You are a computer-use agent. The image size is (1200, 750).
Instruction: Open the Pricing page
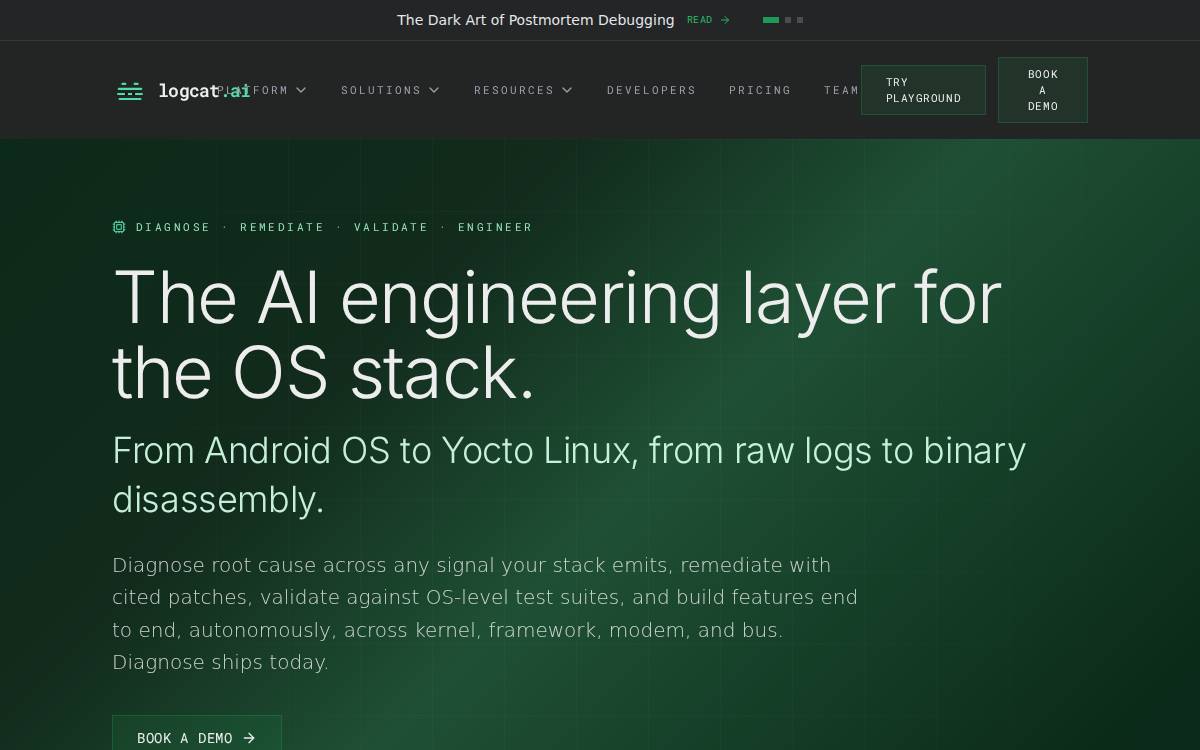(760, 90)
